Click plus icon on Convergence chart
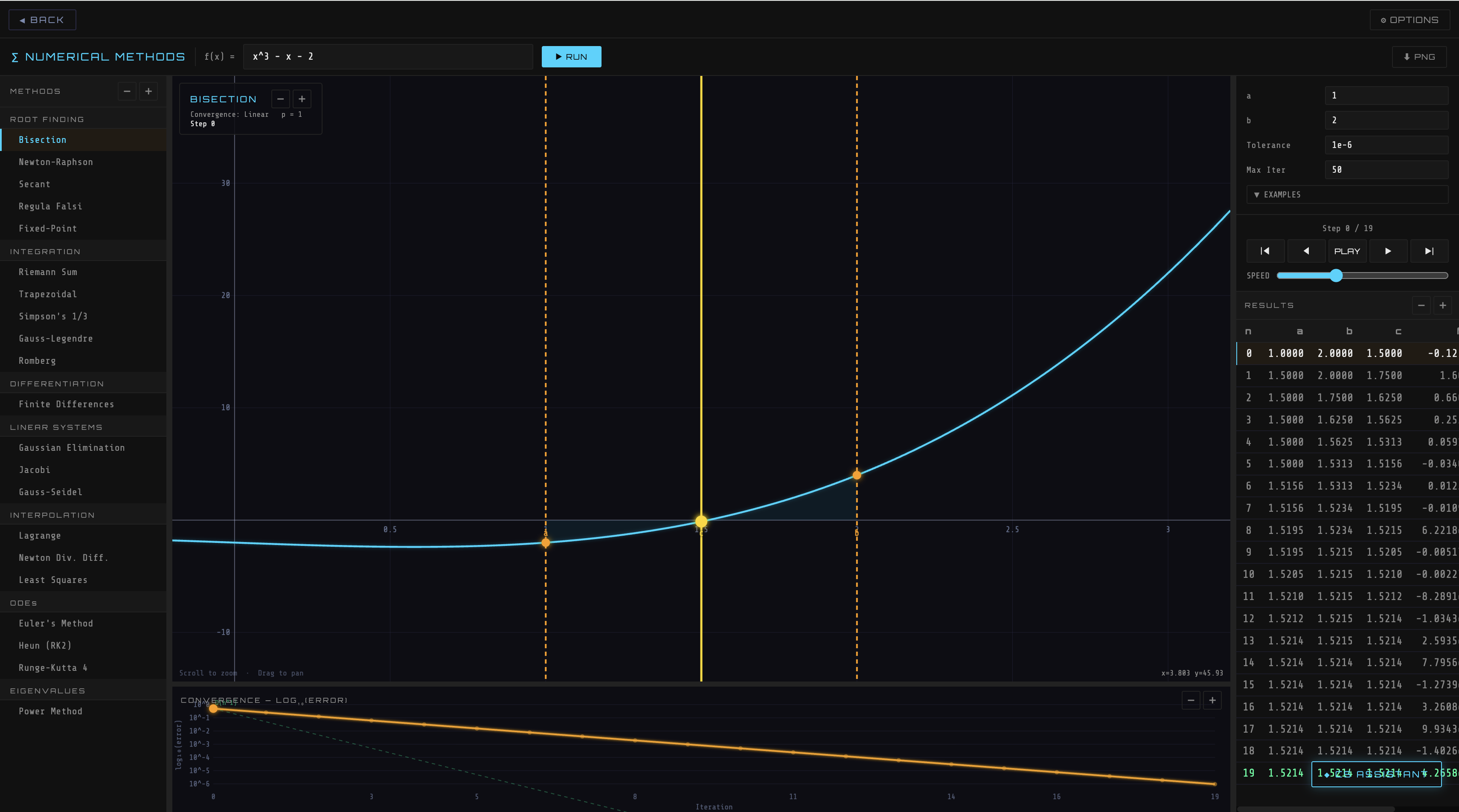The height and width of the screenshot is (812, 1459). (x=1212, y=700)
